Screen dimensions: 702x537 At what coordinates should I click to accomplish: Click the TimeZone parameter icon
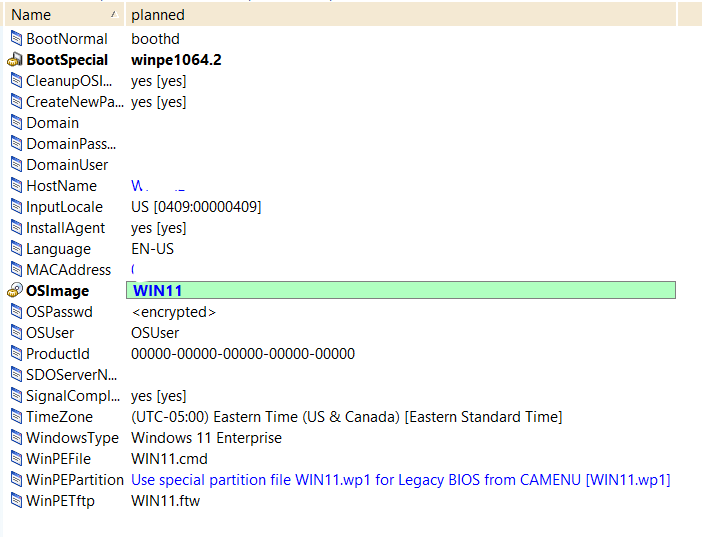16,417
